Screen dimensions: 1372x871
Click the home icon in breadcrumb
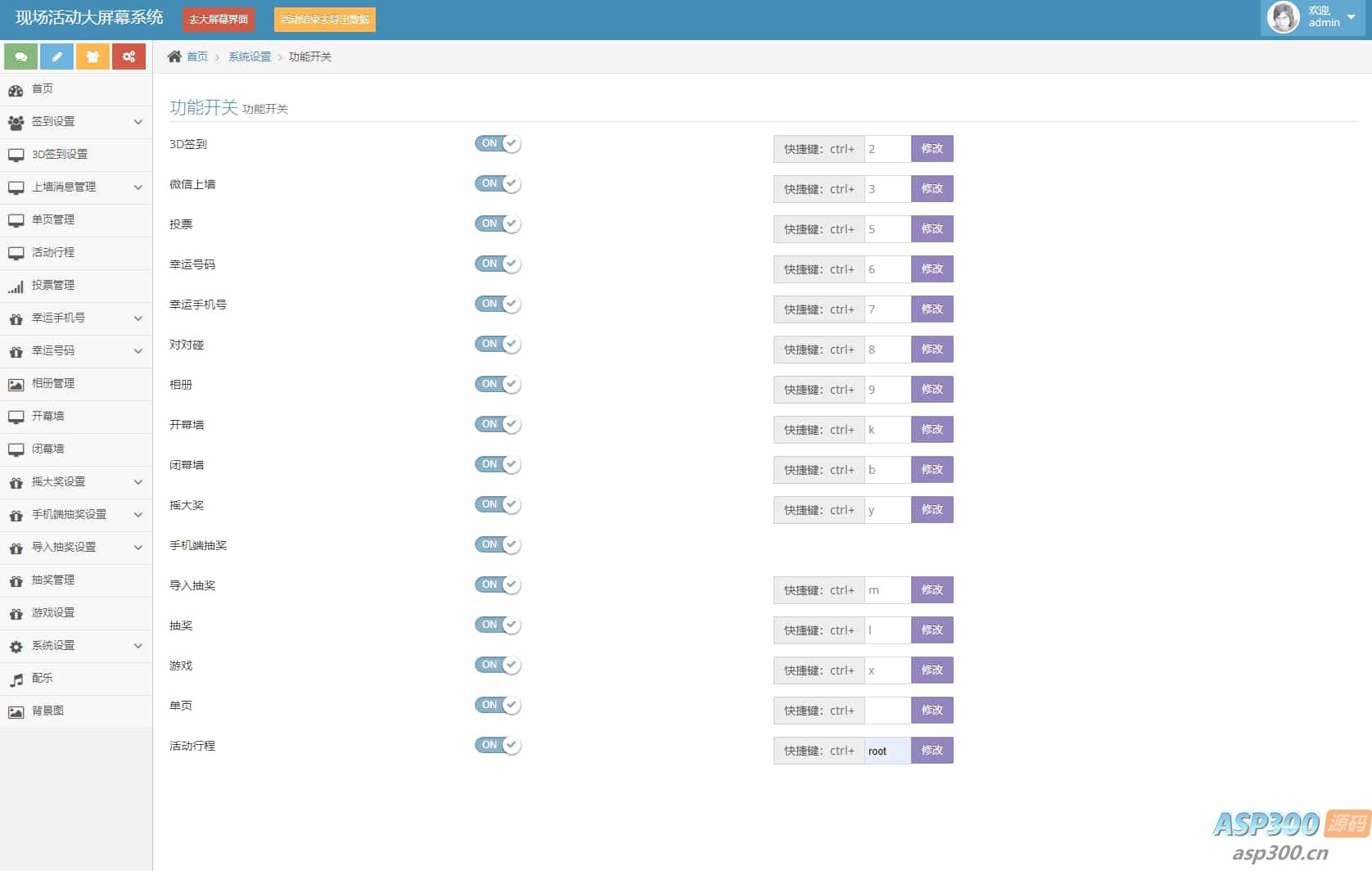coord(174,56)
